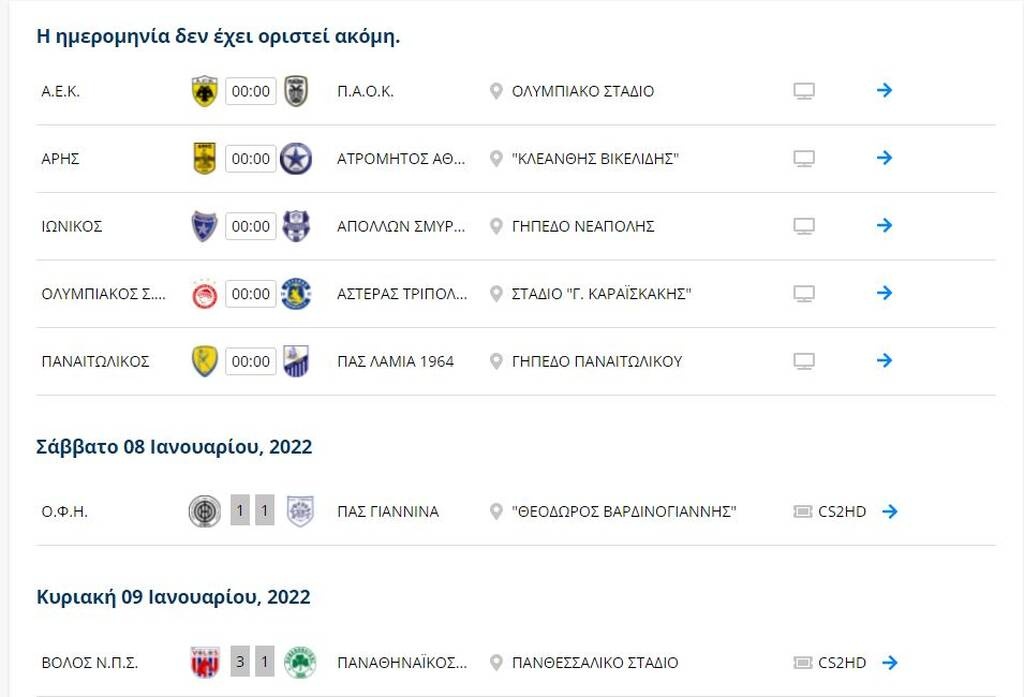The height and width of the screenshot is (697, 1024).
Task: Open the A.E.K. vs Π.Α.Ο.Κ. match arrow
Action: (x=884, y=90)
